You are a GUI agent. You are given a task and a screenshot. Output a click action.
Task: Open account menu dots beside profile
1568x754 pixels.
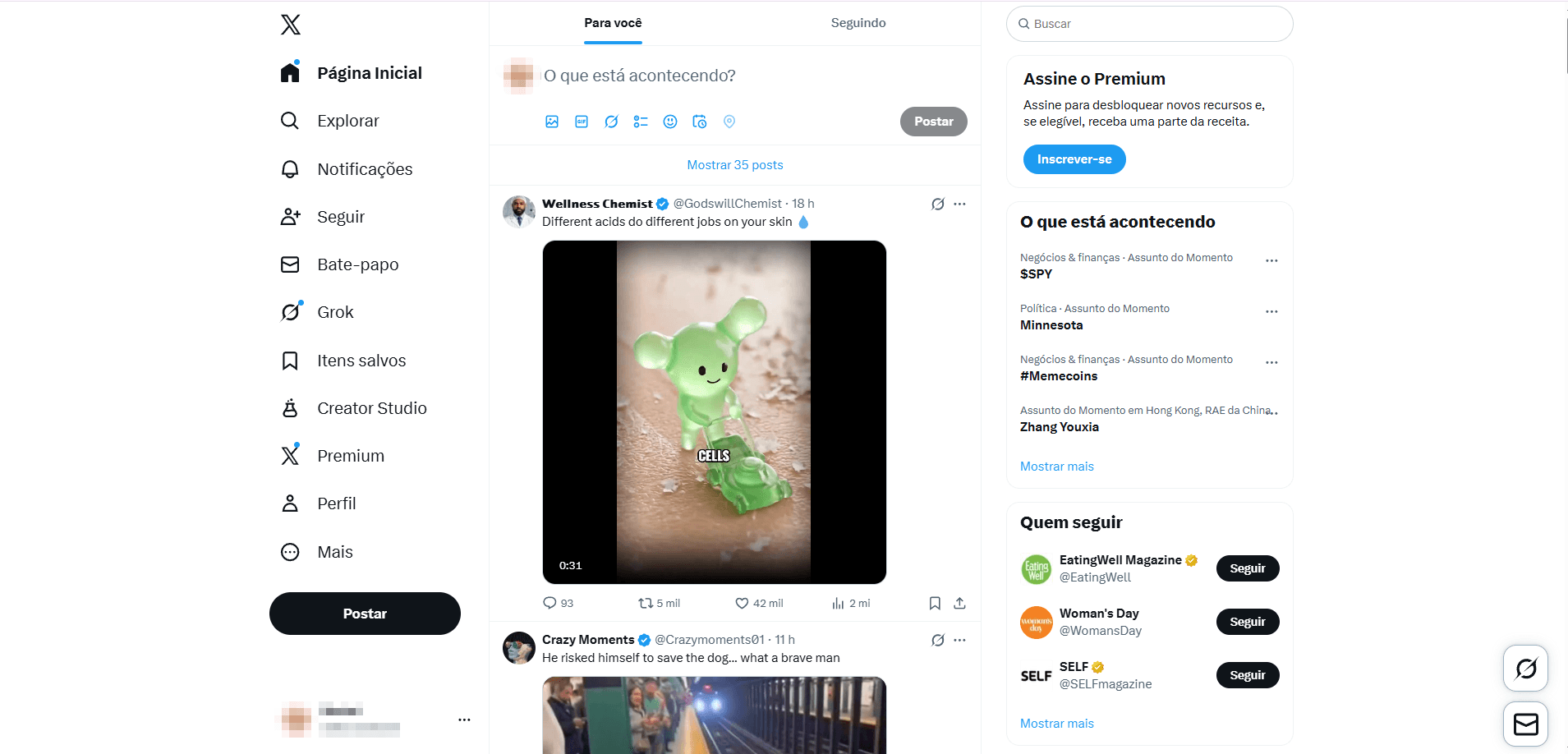(464, 720)
